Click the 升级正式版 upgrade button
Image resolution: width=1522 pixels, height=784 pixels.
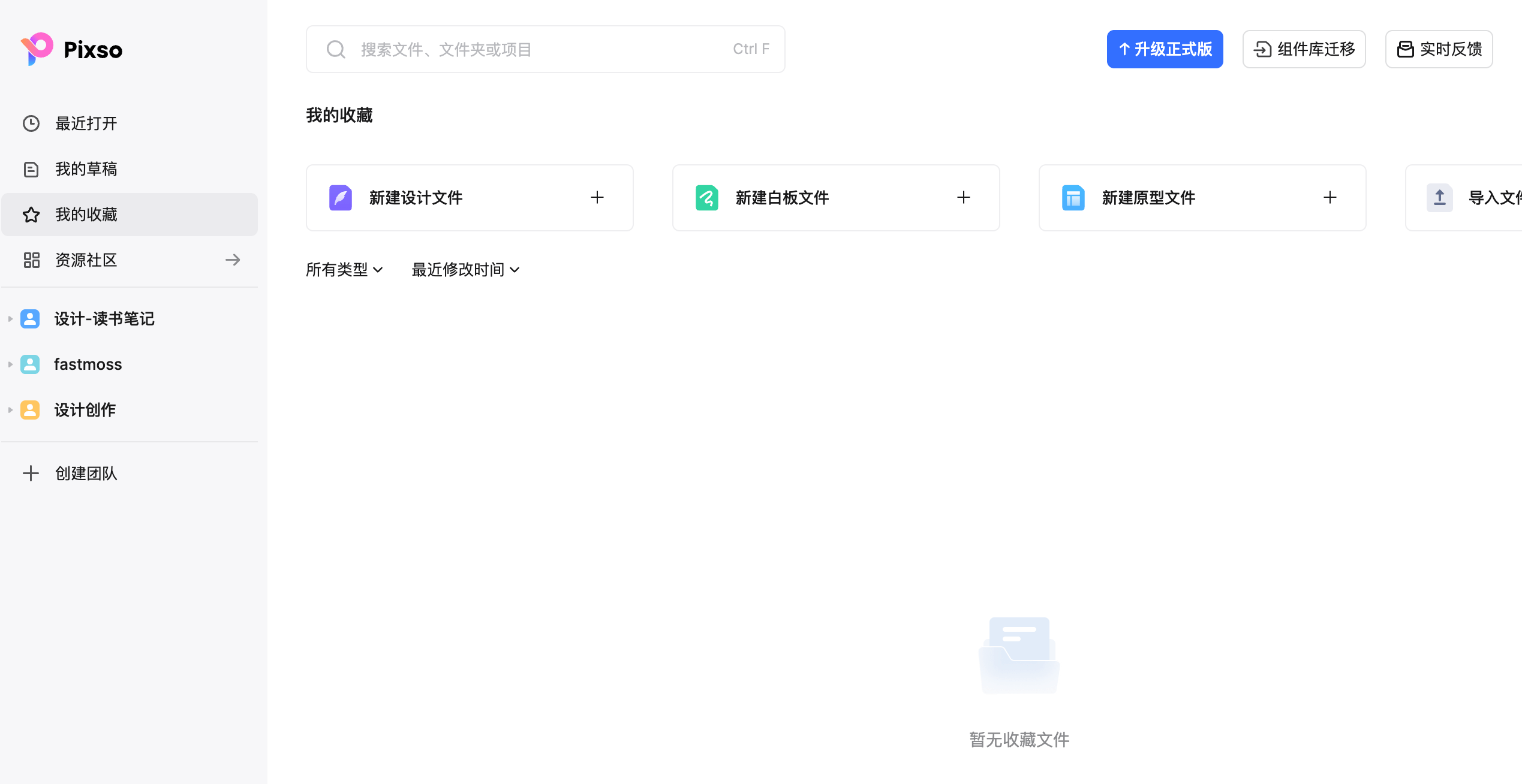coord(1165,49)
